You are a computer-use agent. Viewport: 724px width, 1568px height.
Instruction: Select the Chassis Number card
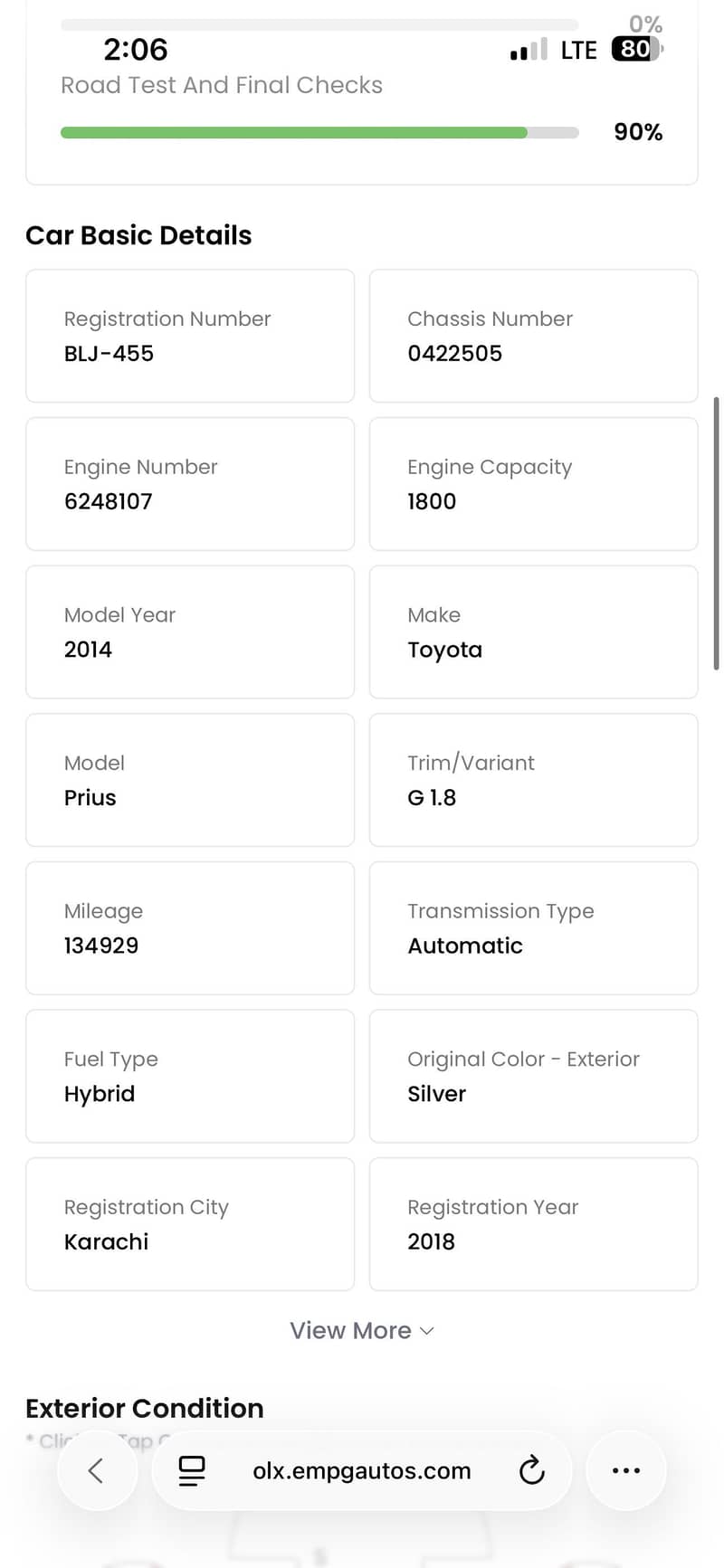[x=533, y=336]
